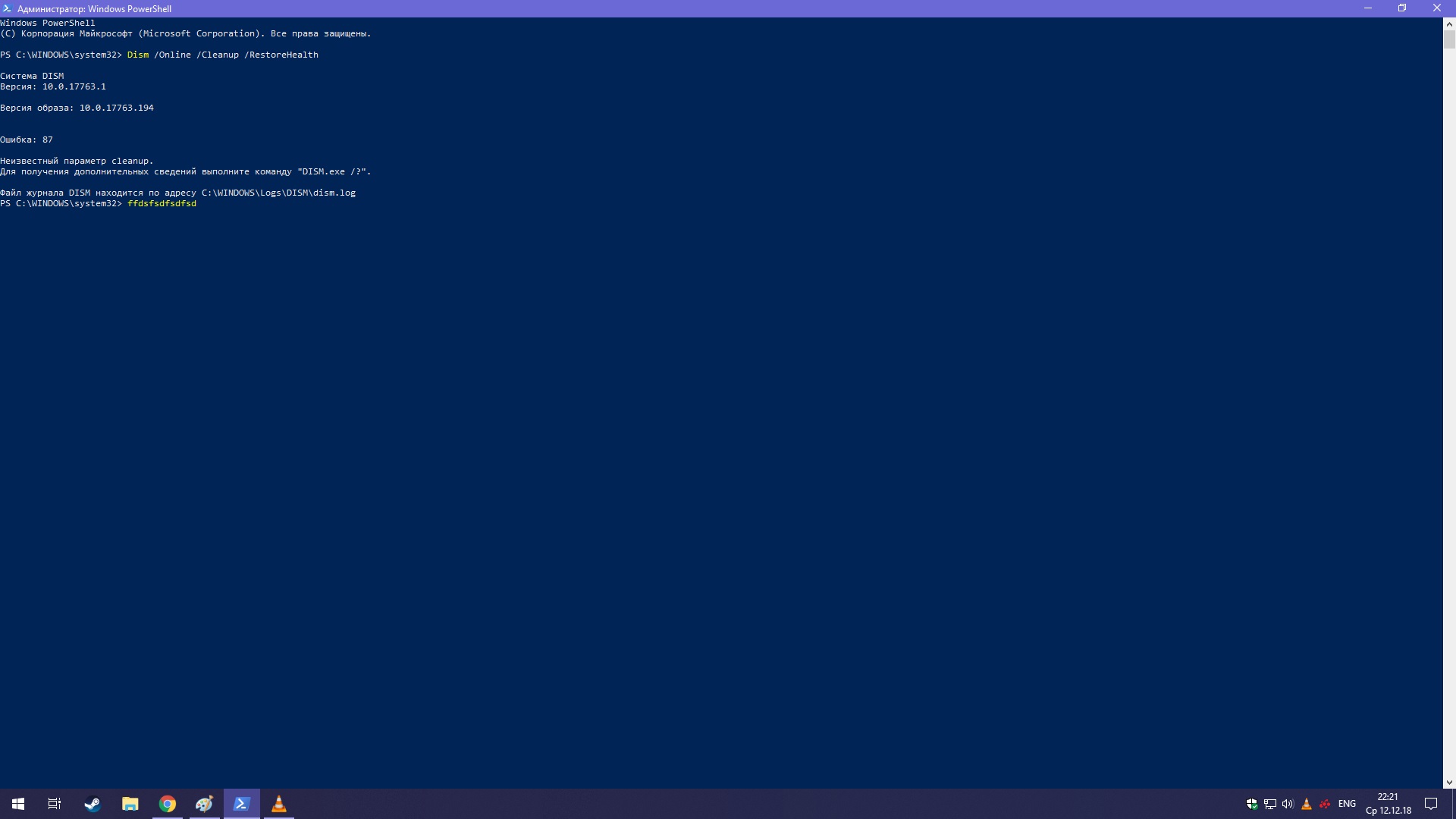Open the volume control tray icon
Screen dimensions: 1456x819
(1288, 804)
